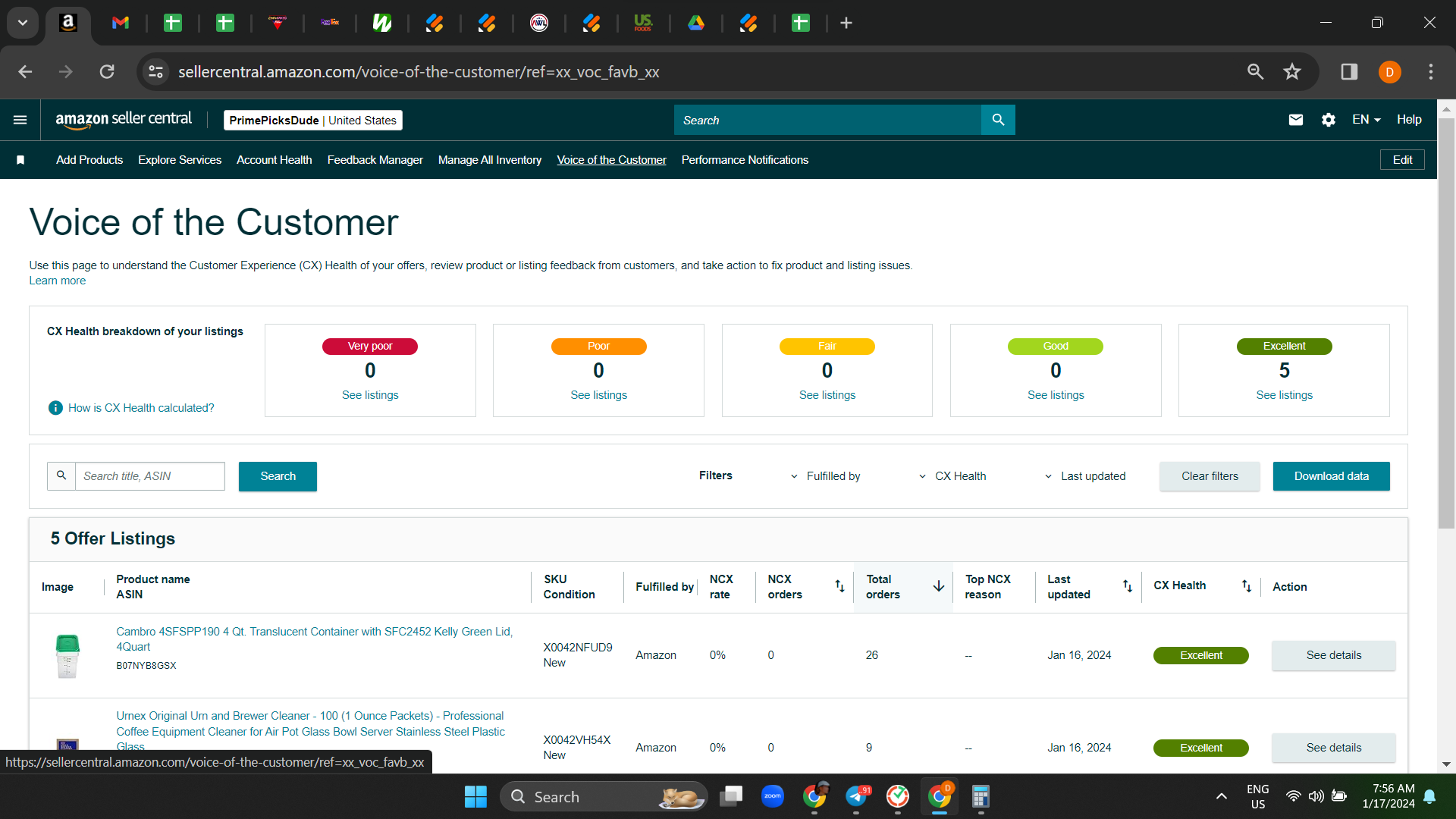This screenshot has height=819, width=1456.
Task: Go to Account Health
Action: [275, 160]
